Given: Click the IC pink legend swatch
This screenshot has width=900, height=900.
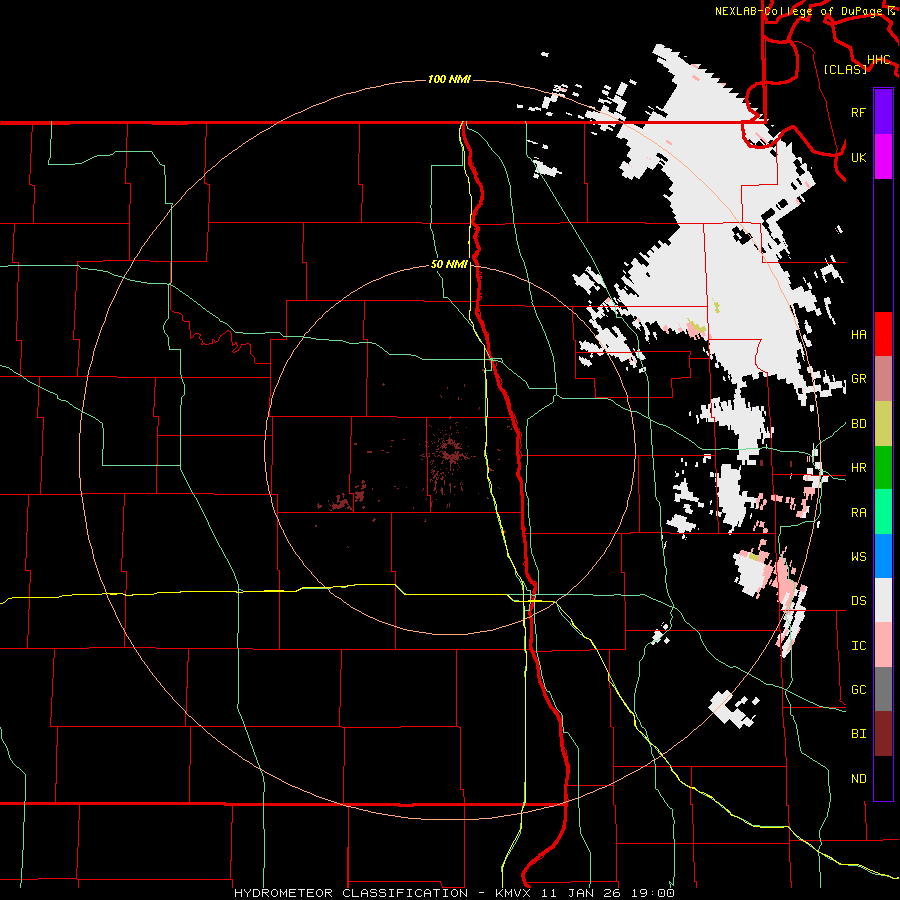Looking at the screenshot, I should pyautogui.click(x=883, y=645).
